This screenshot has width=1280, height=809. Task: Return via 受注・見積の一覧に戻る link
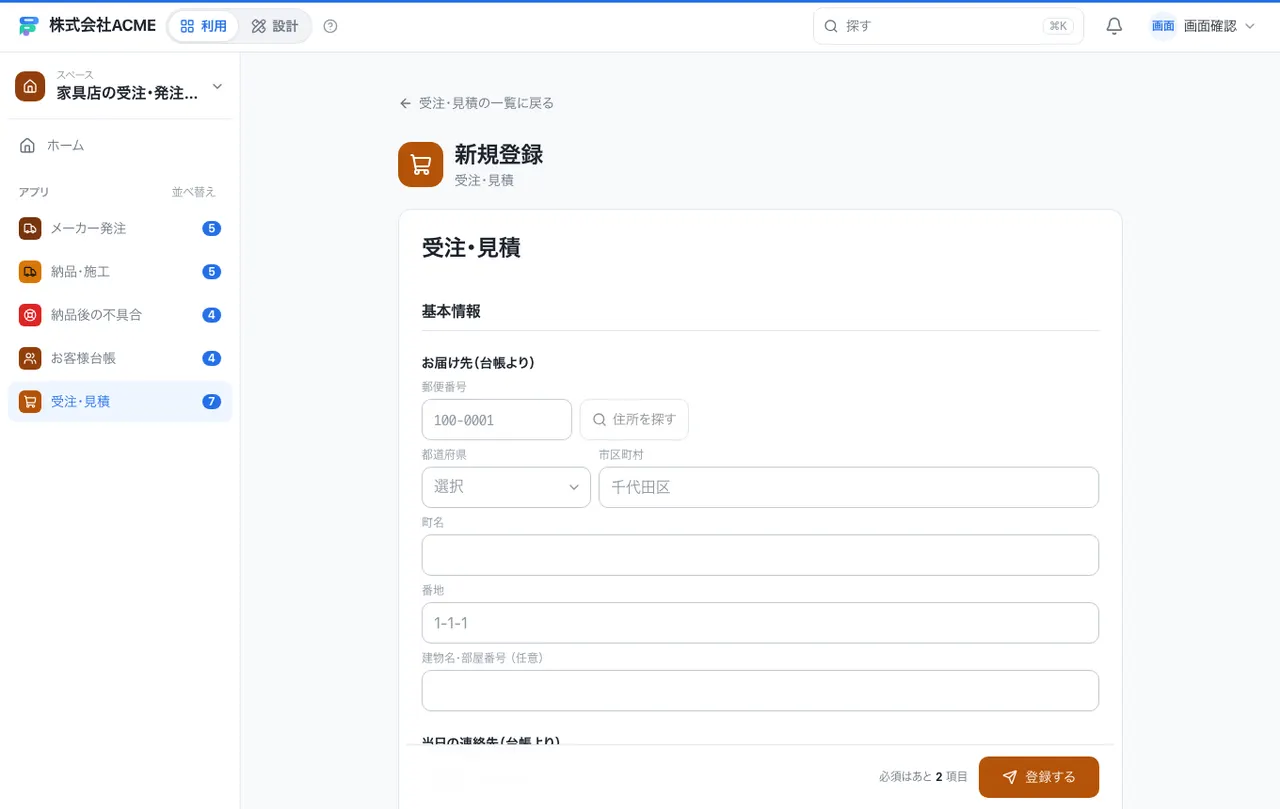point(476,103)
